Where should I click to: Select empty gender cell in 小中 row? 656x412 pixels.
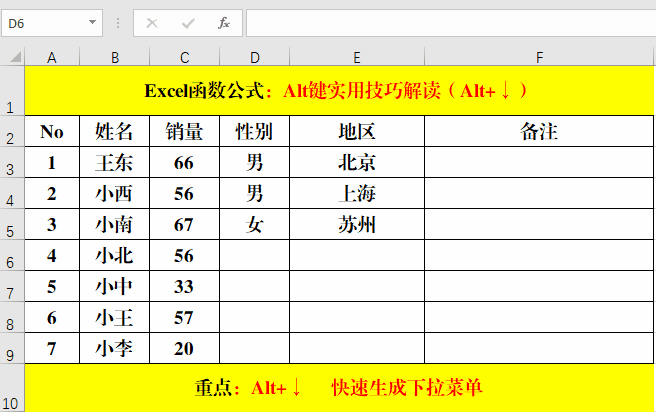(x=254, y=286)
